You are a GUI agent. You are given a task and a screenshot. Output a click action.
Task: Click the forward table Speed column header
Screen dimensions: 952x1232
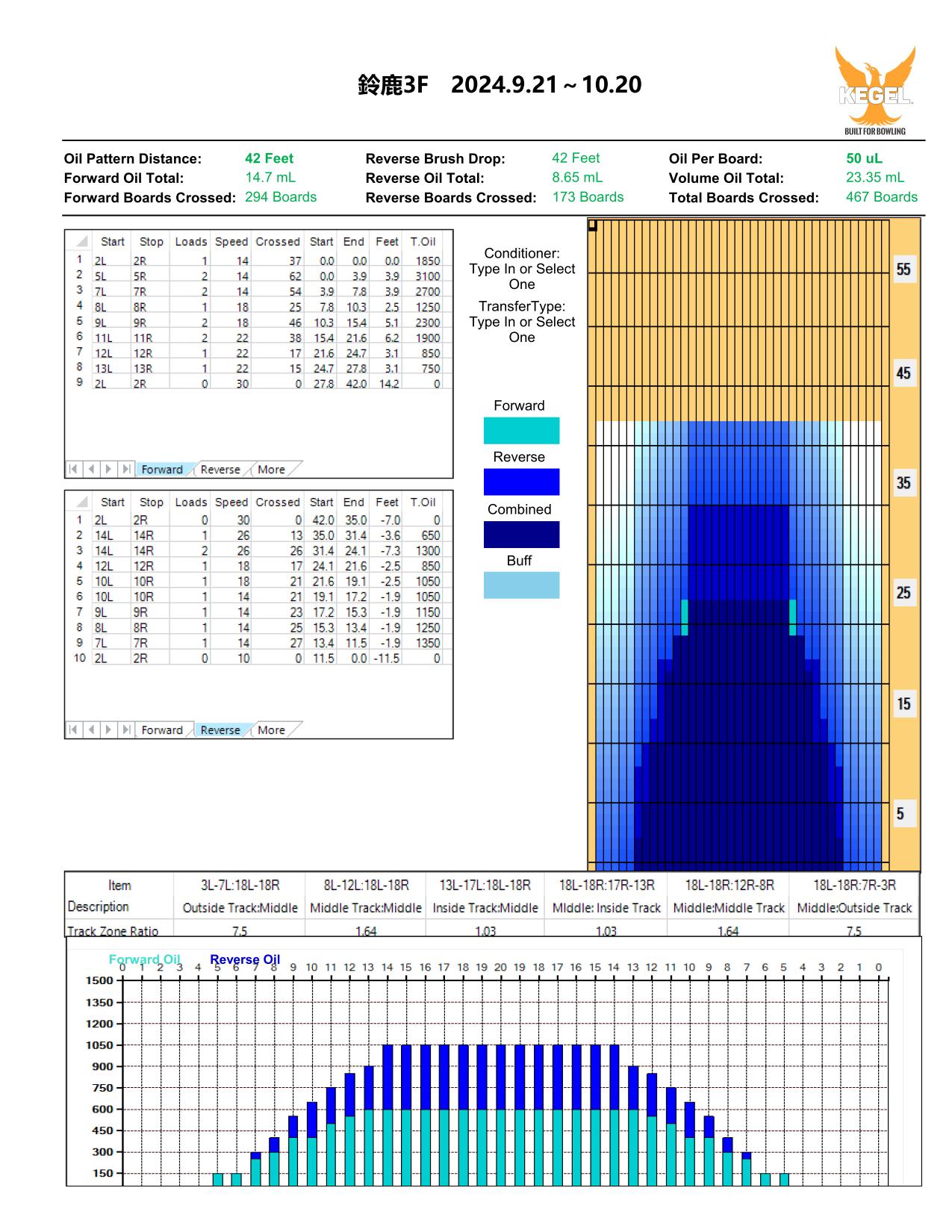[231, 241]
